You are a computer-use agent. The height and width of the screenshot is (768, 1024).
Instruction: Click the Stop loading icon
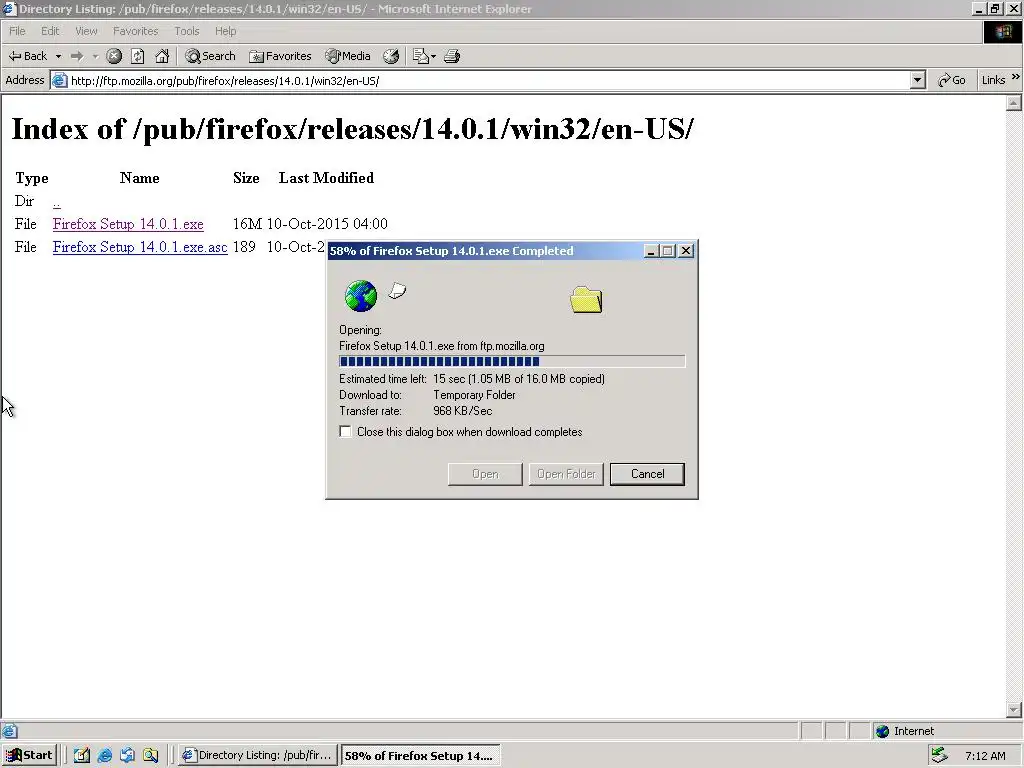coord(114,56)
